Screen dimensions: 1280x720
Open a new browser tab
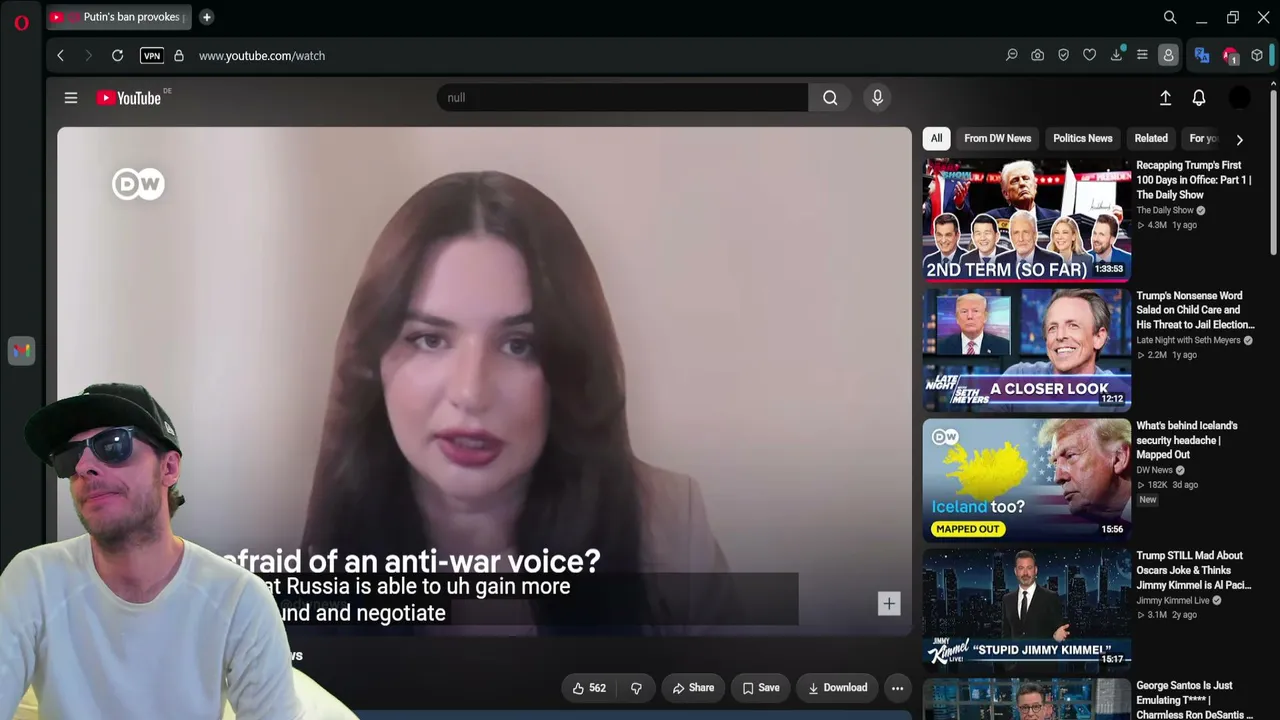pos(206,17)
